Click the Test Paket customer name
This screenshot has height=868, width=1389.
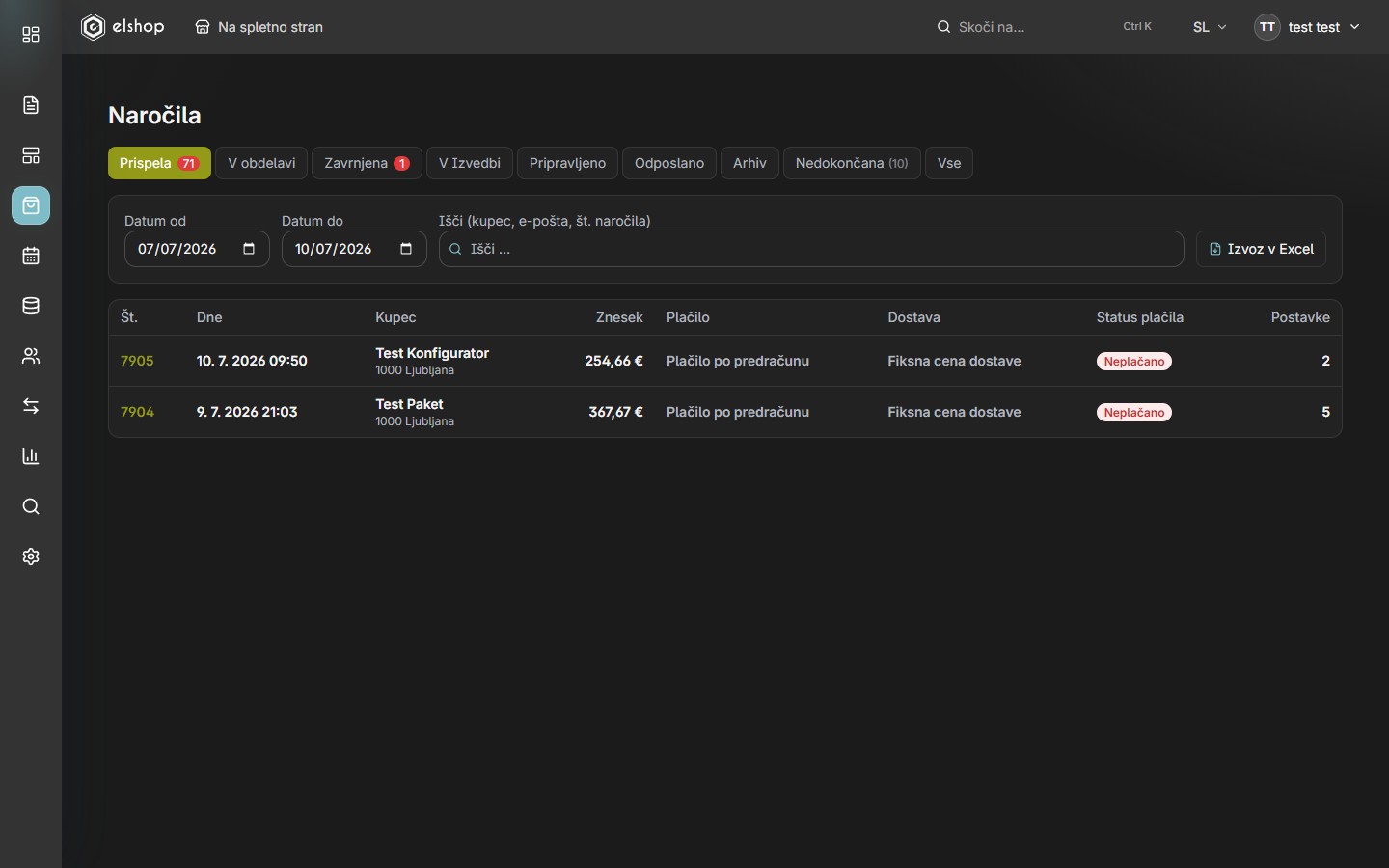point(409,404)
